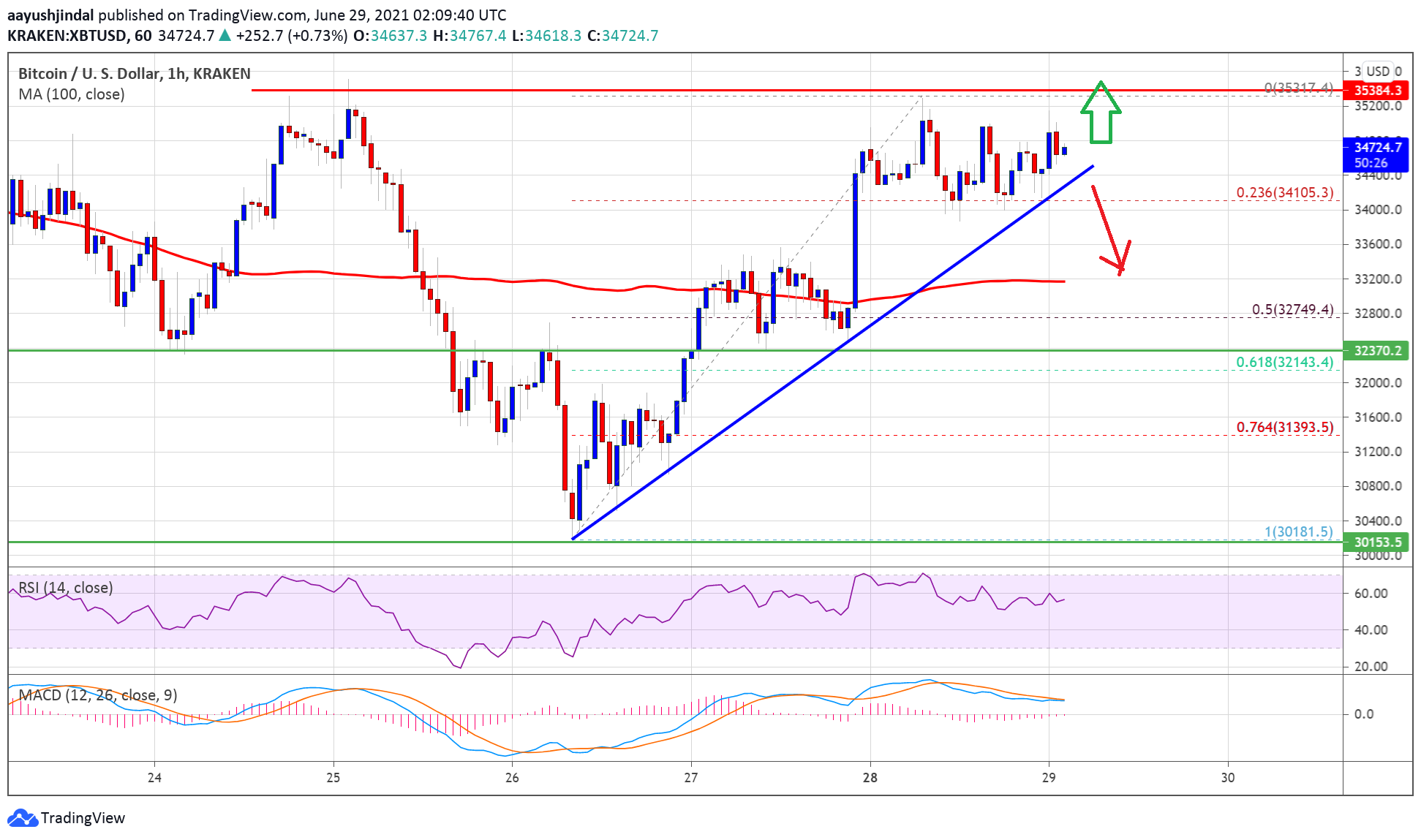Click the TradingView text link
Viewport: 1421px width, 840px height.
(83, 817)
